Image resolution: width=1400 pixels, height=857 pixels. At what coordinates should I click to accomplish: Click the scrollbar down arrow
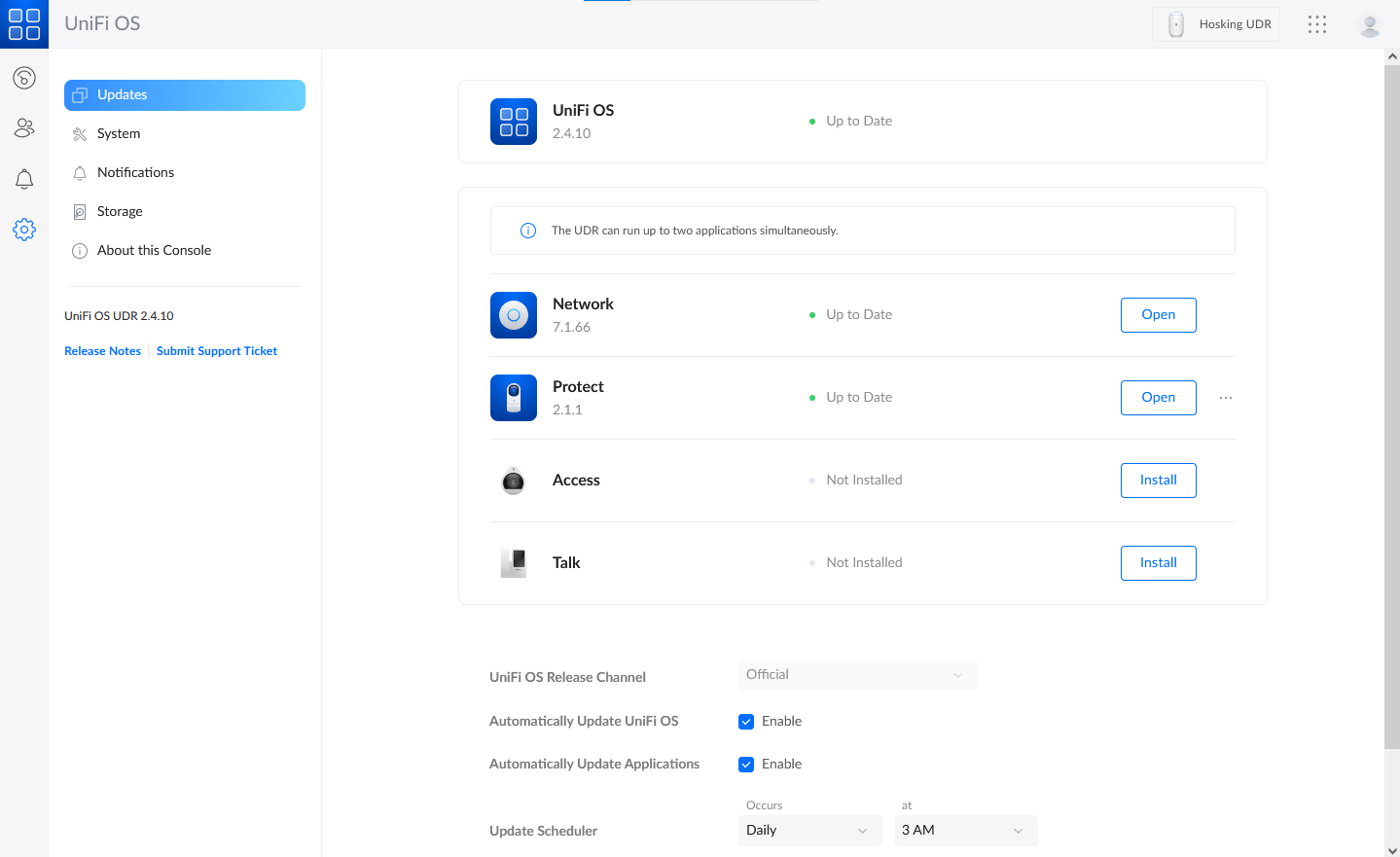click(1392, 850)
